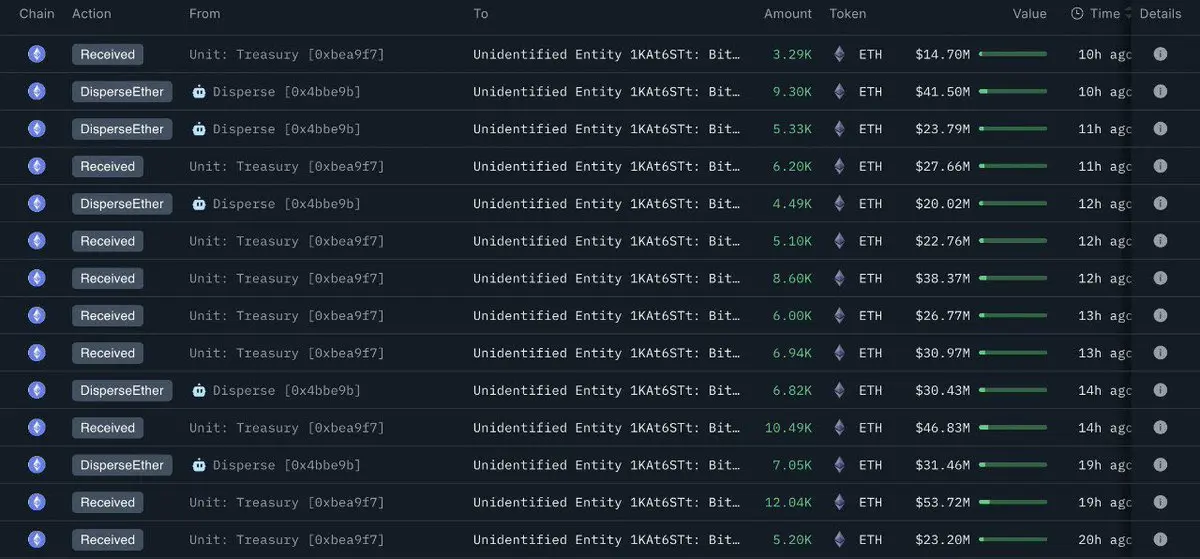
Task: Click ETH token icon beside 10.49K amount
Action: [839, 427]
